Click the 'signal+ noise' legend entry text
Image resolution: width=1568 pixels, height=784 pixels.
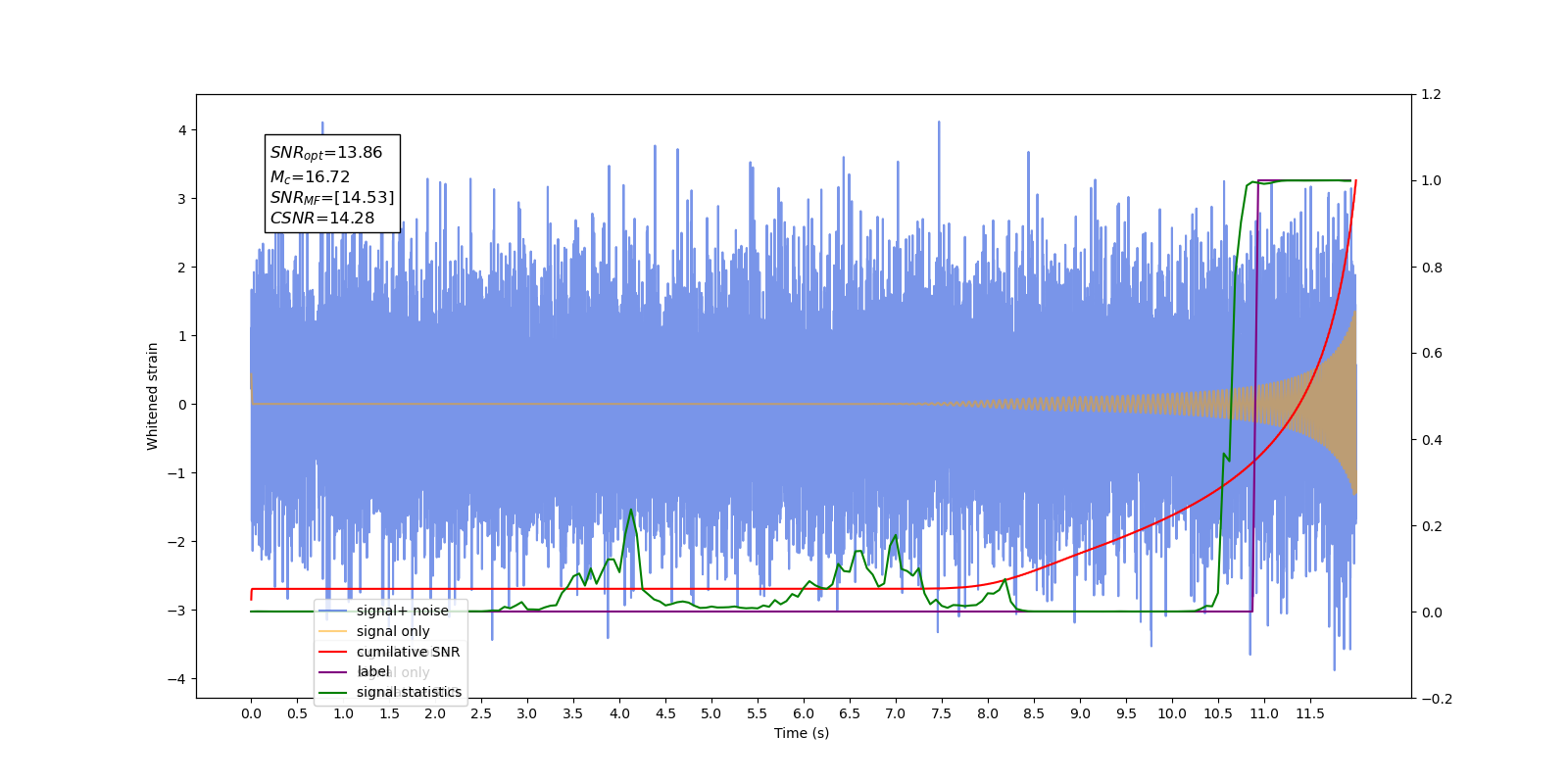(x=402, y=611)
